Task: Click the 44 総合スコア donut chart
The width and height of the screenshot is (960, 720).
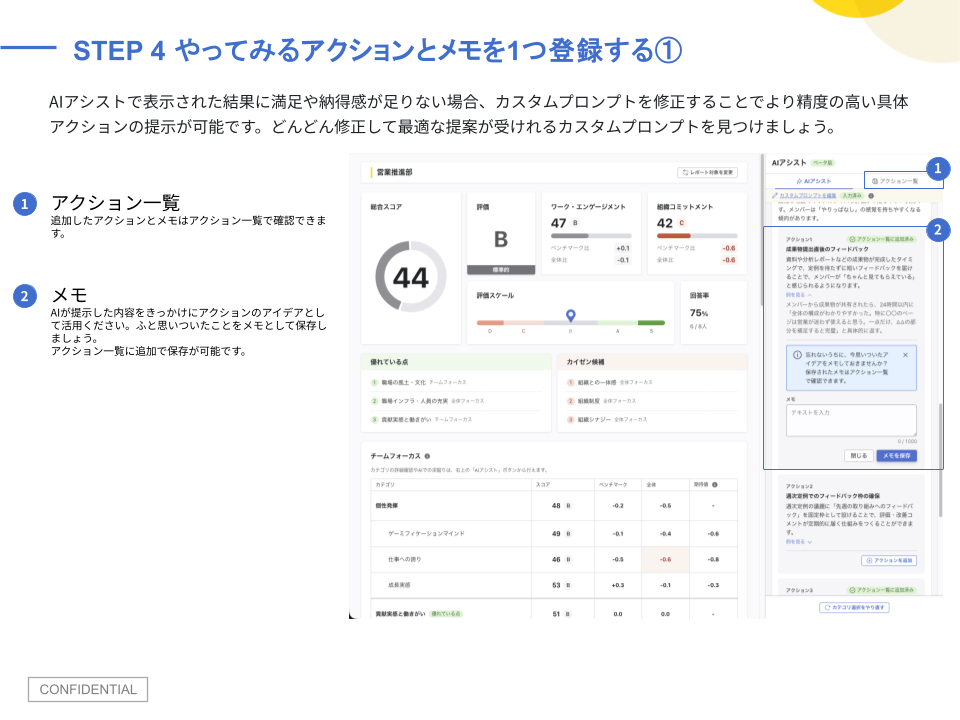Action: [x=411, y=277]
